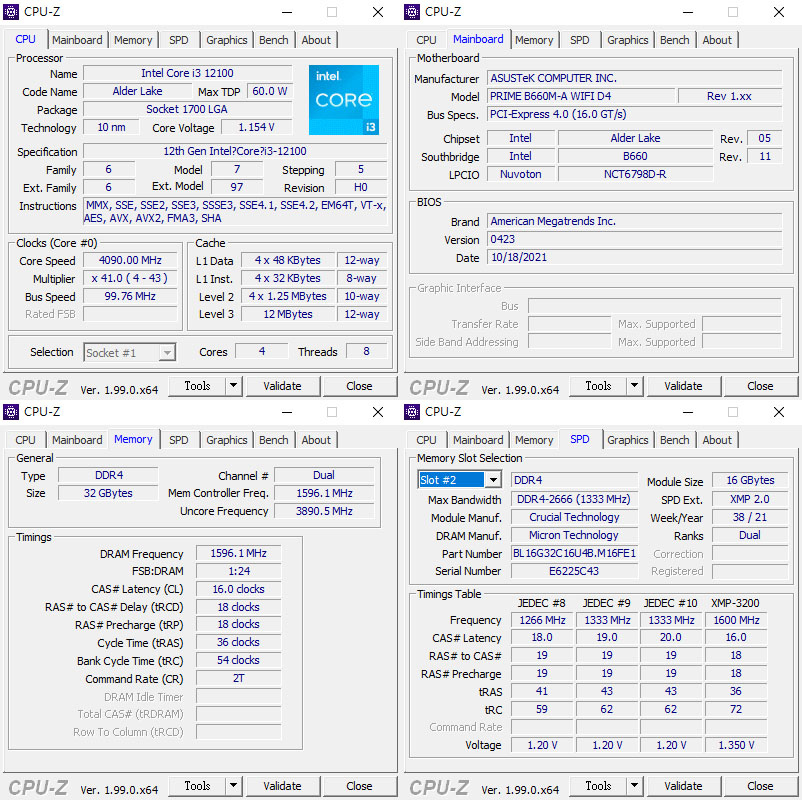Click Close button in CPU window
Screen dimensions: 802x800
click(x=359, y=386)
